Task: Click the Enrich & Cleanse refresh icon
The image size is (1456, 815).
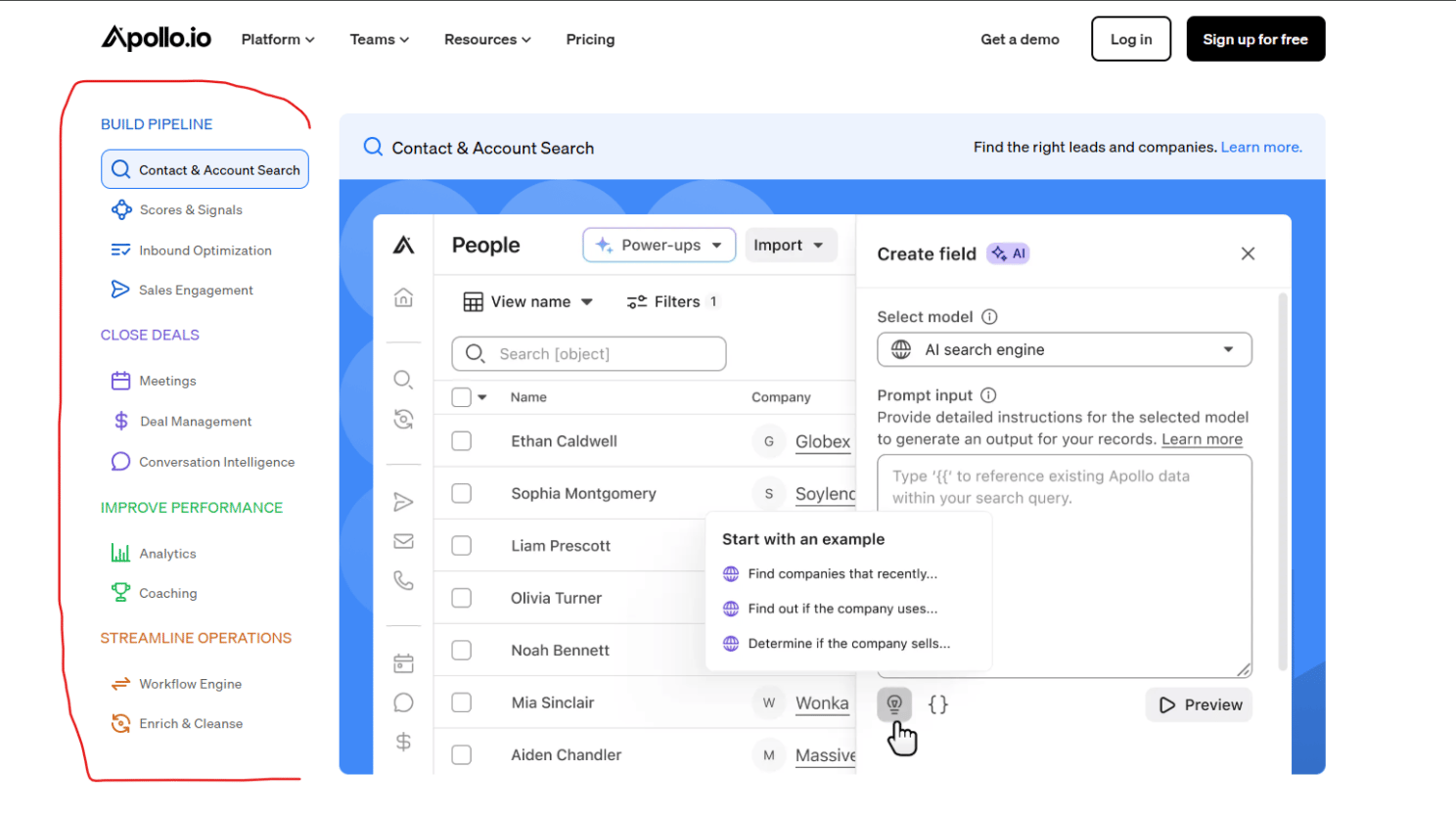Action: pyautogui.click(x=120, y=723)
